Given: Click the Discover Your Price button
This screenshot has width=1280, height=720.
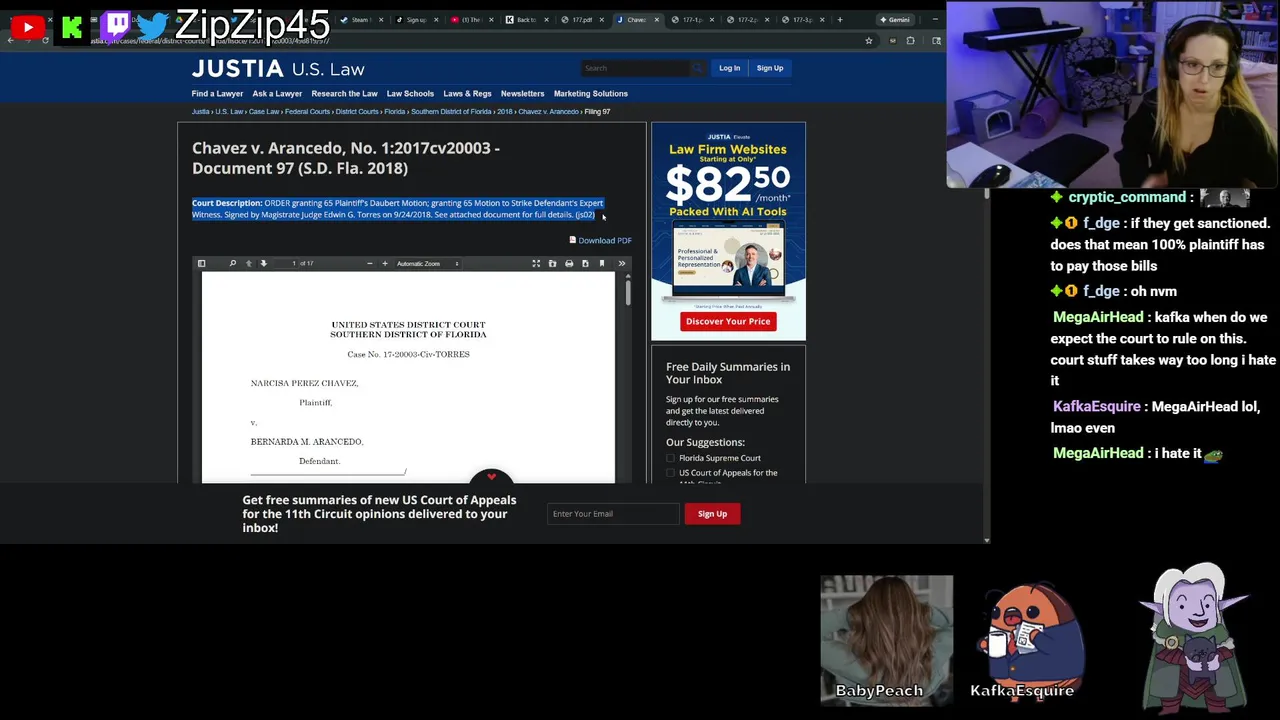Looking at the screenshot, I should [x=728, y=322].
